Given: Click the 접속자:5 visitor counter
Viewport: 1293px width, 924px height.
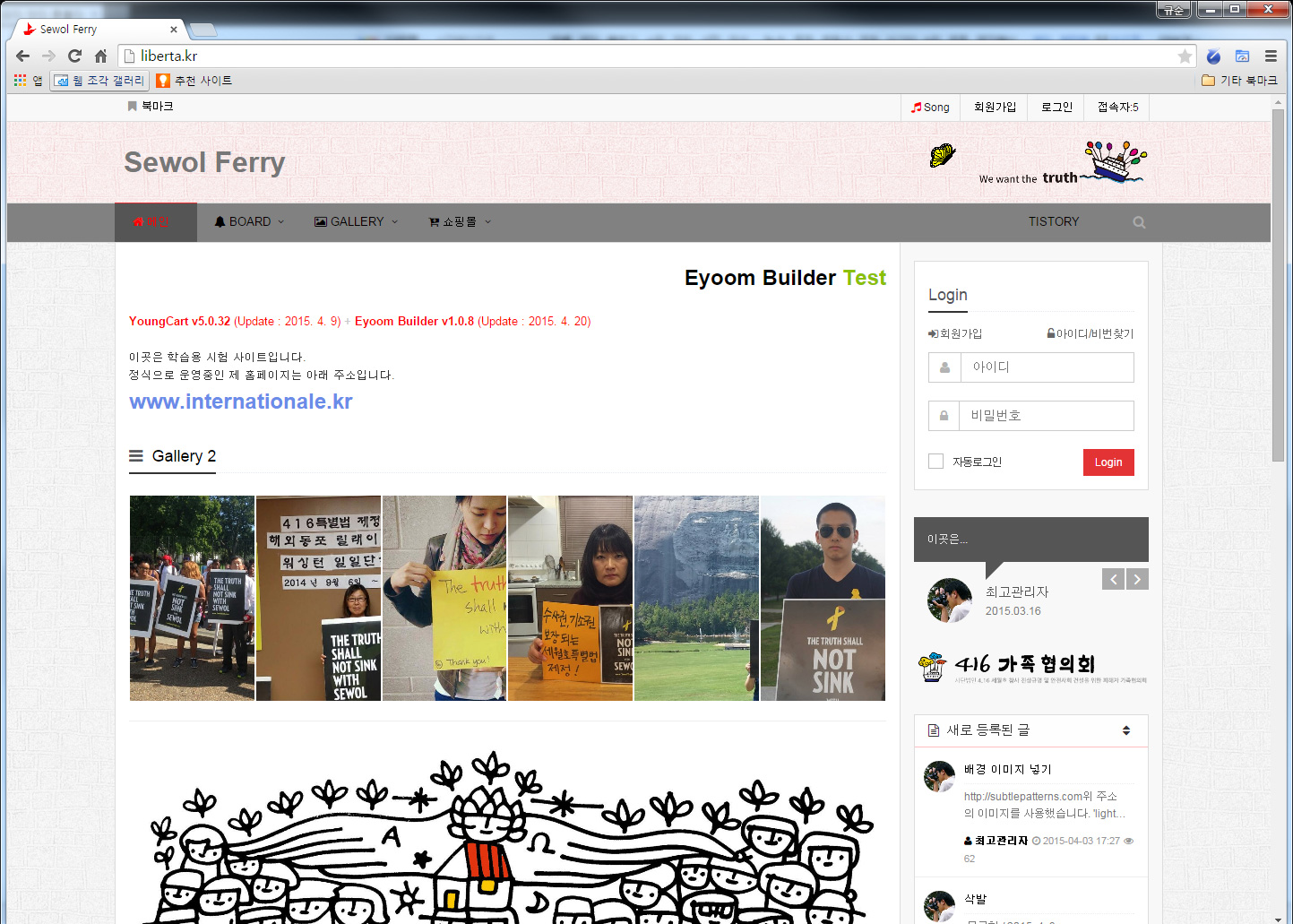Looking at the screenshot, I should click(x=1117, y=108).
